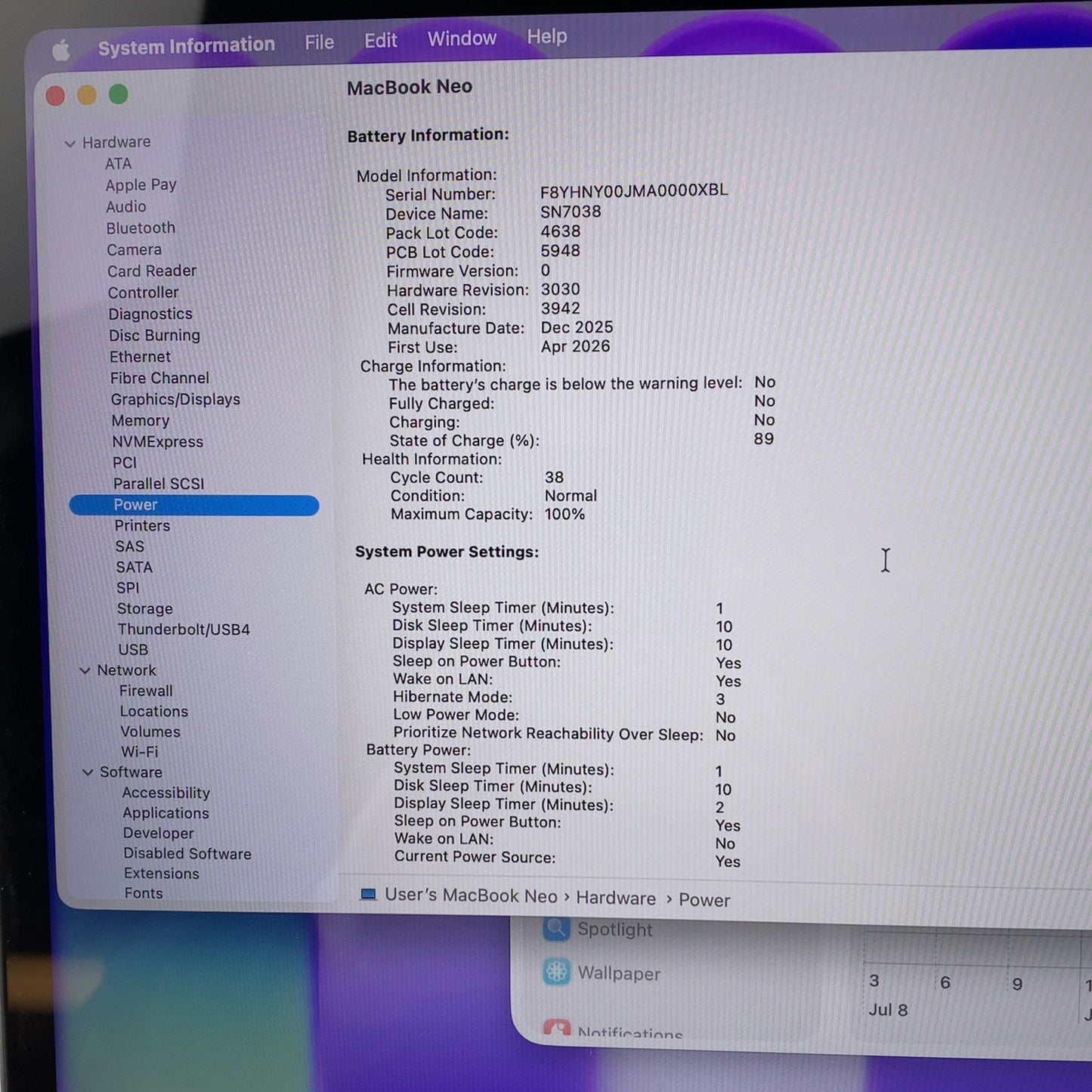The image size is (1092, 1092).
Task: Click the Maximum Capacity value 100%
Action: [x=565, y=514]
